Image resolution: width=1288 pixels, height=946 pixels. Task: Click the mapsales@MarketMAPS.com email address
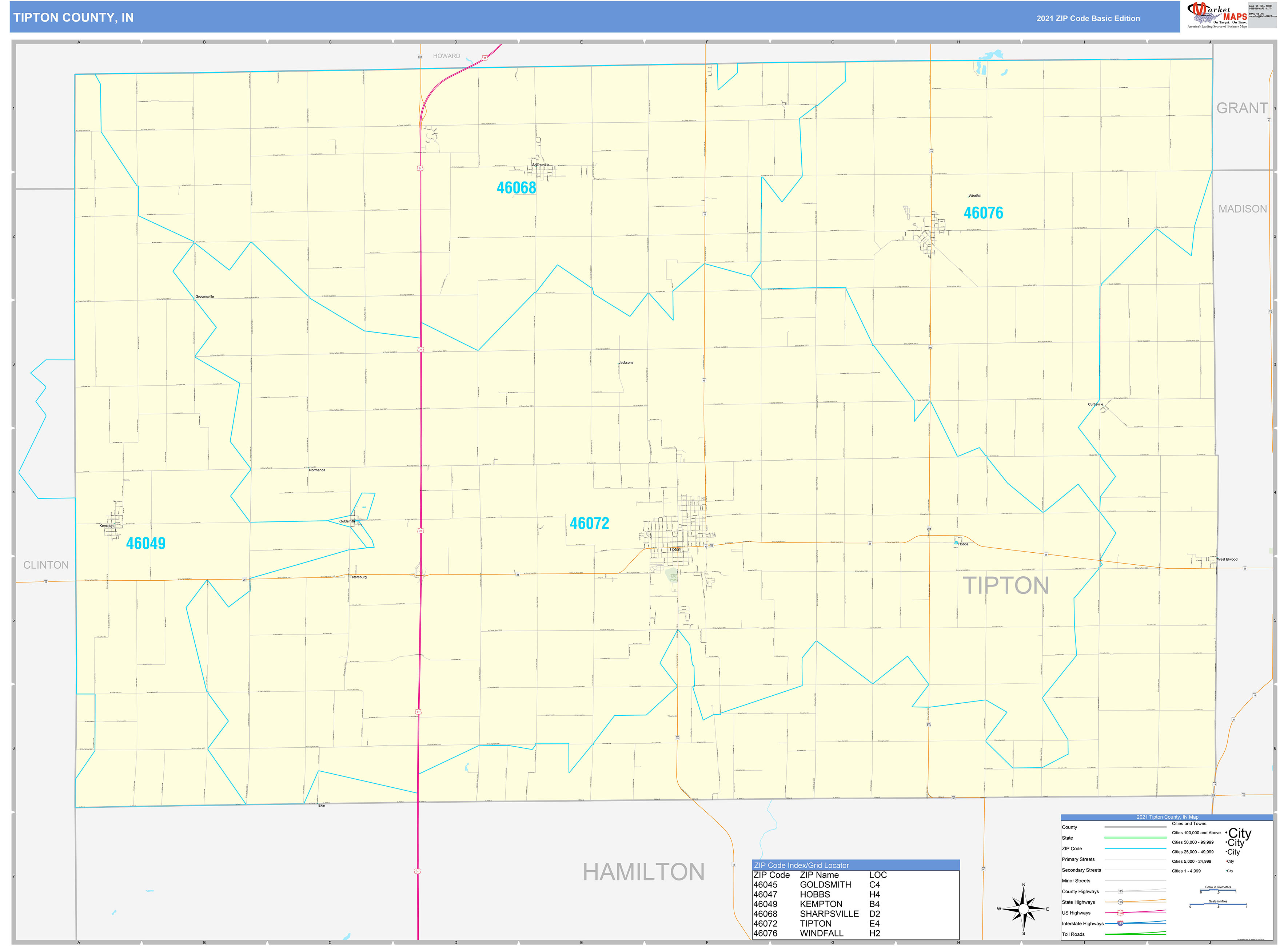pos(1263,17)
